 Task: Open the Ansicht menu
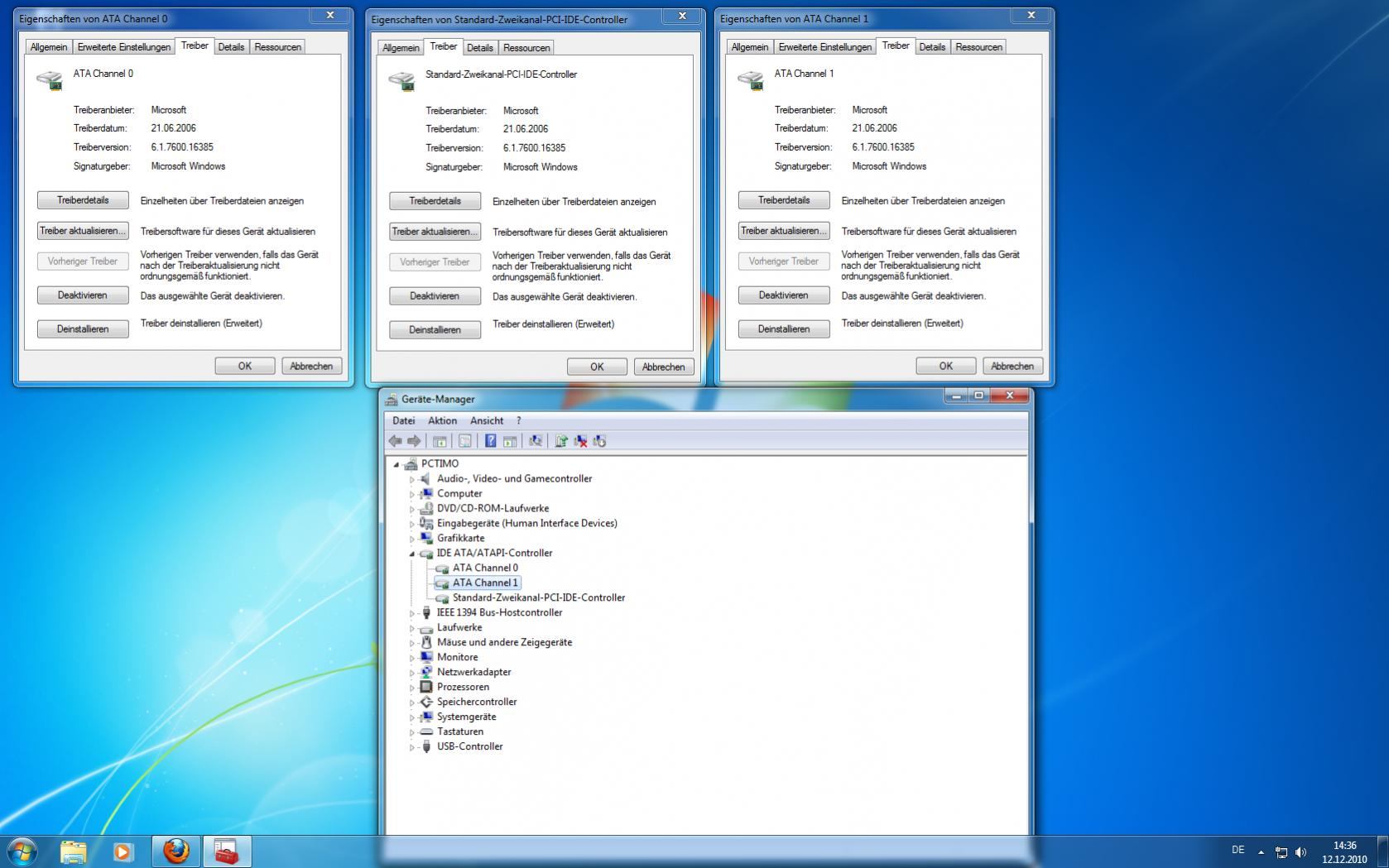click(x=487, y=420)
